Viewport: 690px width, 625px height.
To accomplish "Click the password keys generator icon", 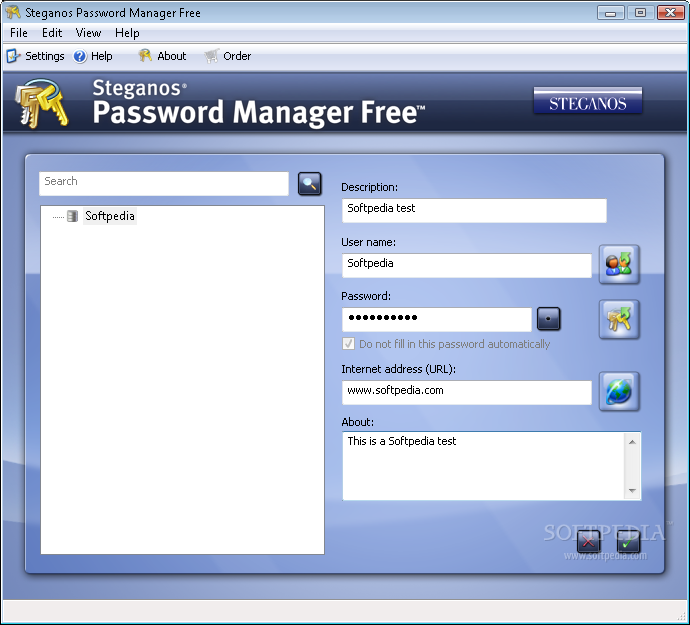I will pos(619,319).
